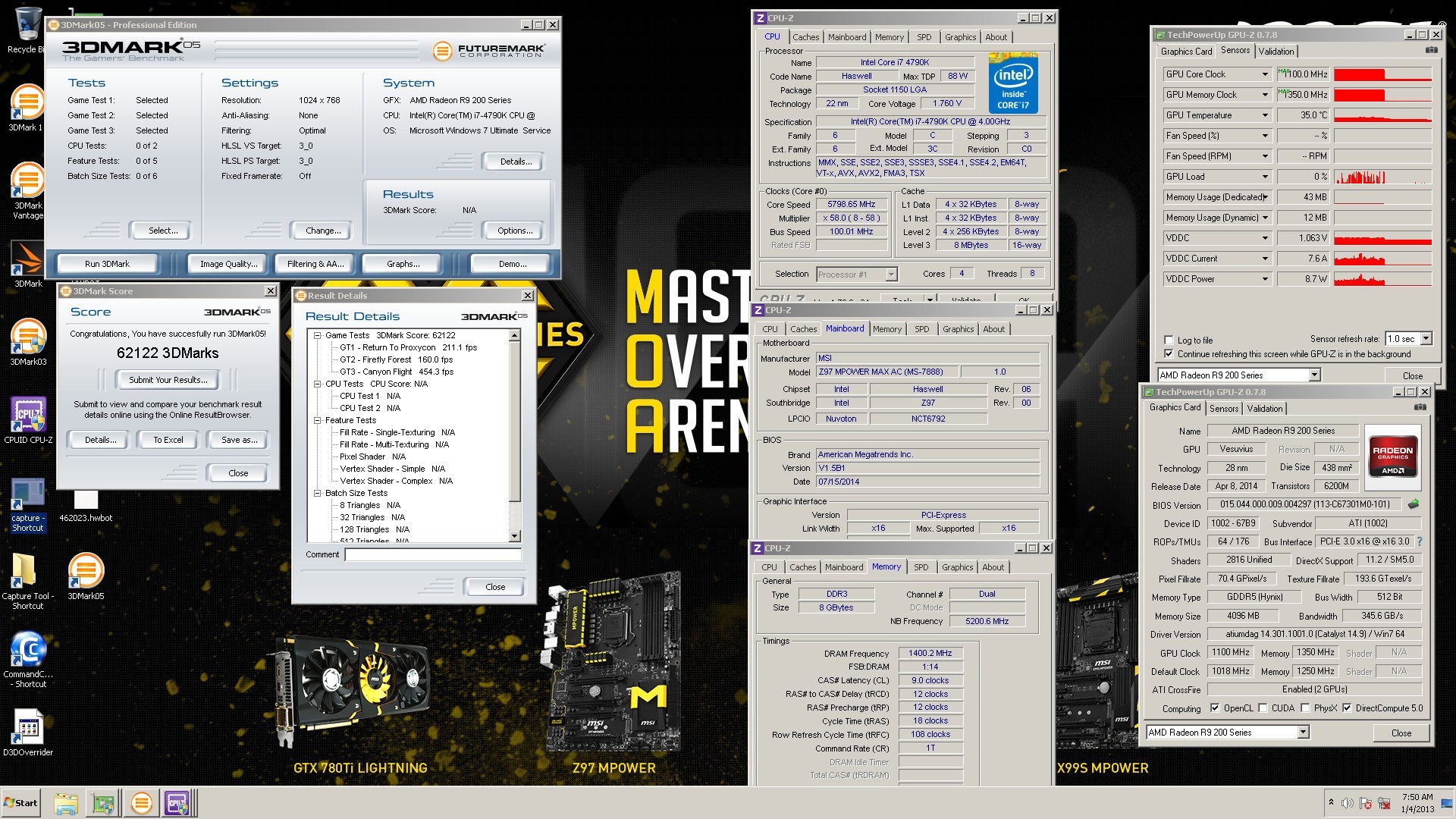1456x819 pixels.
Task: Open About tab in Memory CPU-Z window
Action: [x=993, y=567]
